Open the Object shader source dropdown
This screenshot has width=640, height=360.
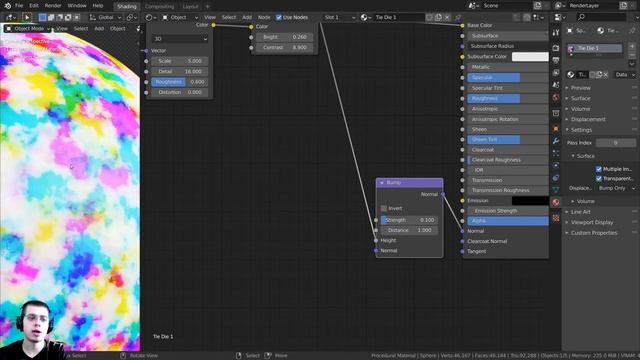pos(180,18)
